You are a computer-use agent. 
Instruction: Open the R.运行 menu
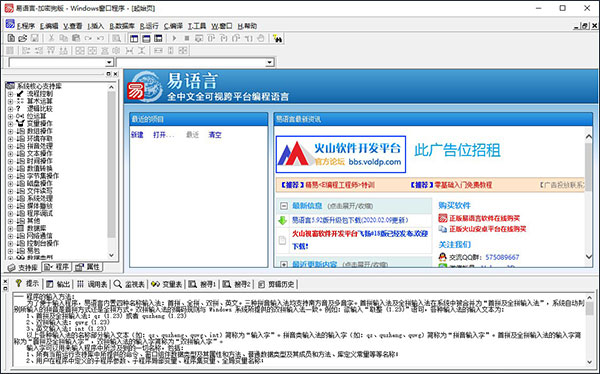point(149,26)
